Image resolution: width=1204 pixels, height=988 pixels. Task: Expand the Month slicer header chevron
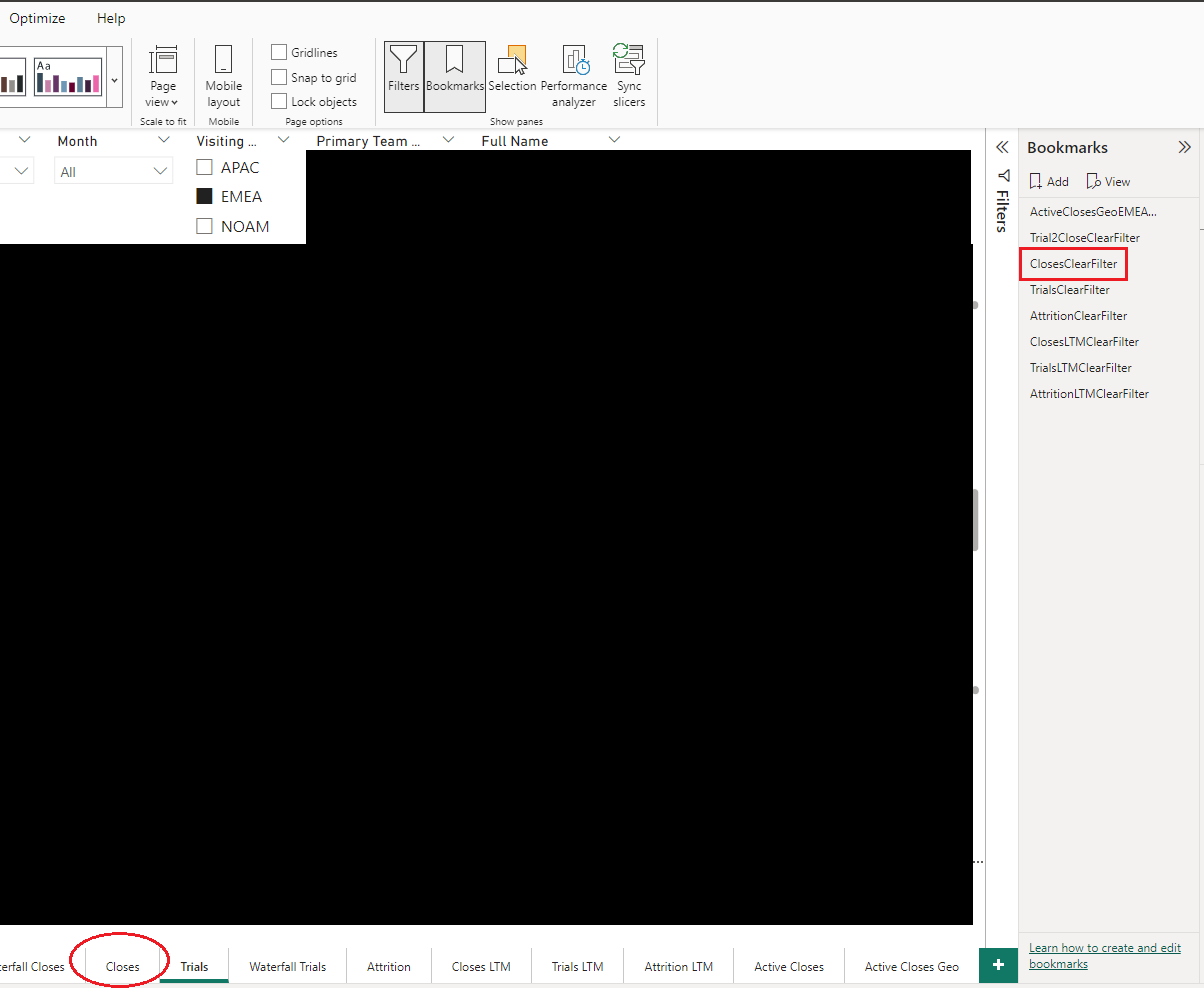click(x=164, y=140)
